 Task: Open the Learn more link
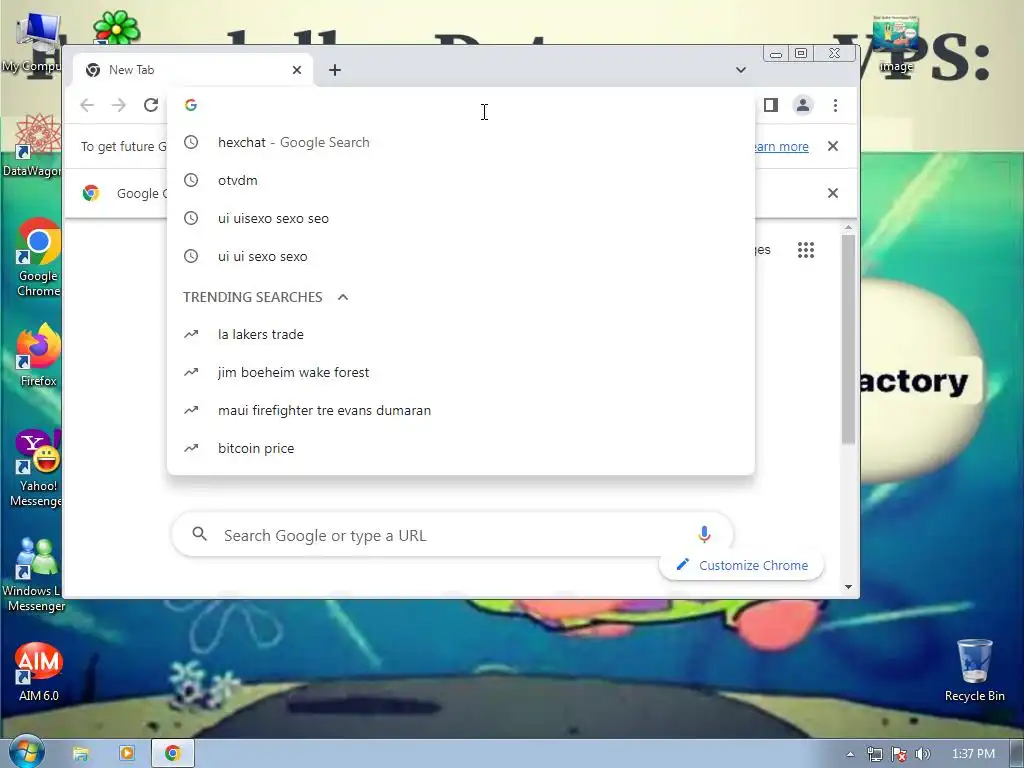781,146
